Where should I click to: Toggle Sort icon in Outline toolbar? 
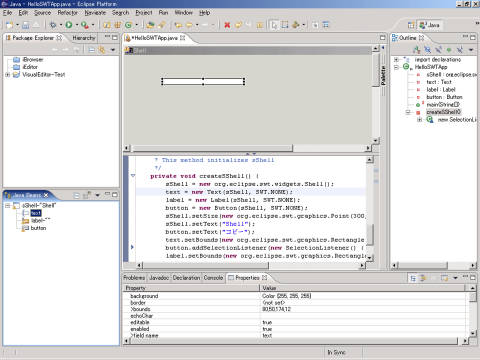(416, 50)
